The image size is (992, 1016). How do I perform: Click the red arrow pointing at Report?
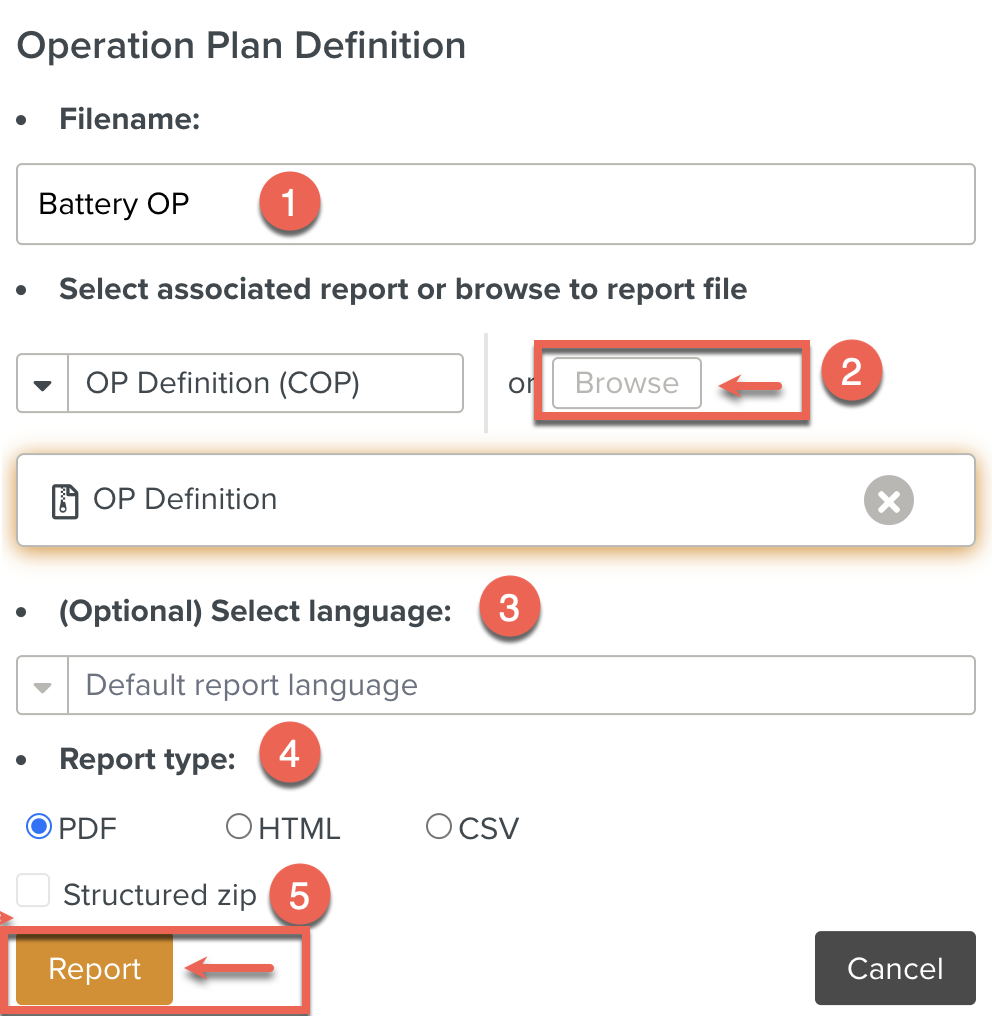coord(230,968)
